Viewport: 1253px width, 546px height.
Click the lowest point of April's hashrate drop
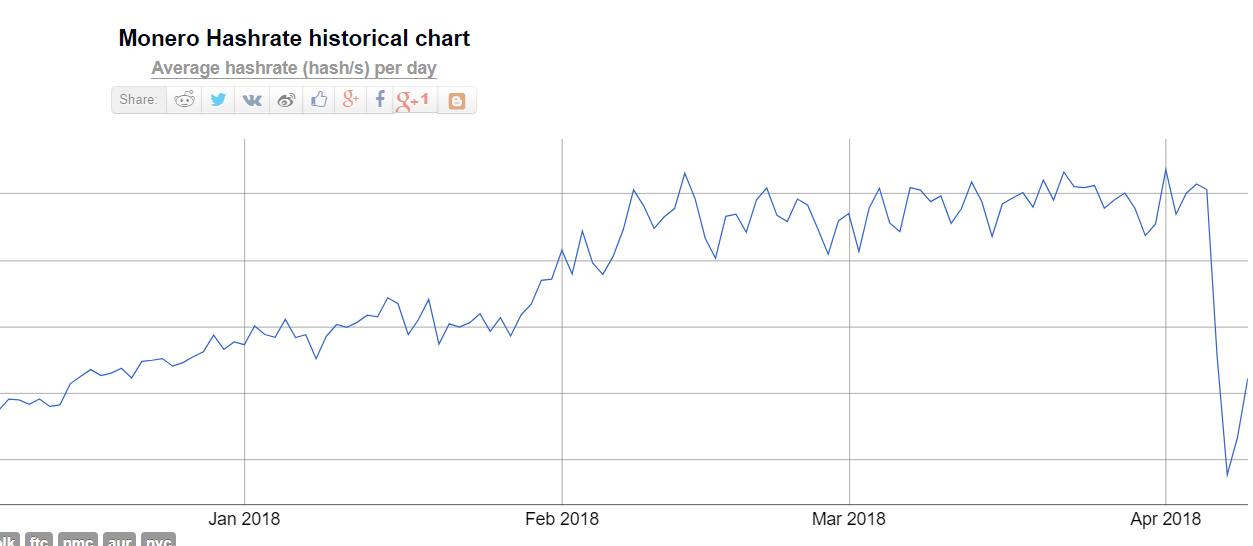(x=1227, y=475)
